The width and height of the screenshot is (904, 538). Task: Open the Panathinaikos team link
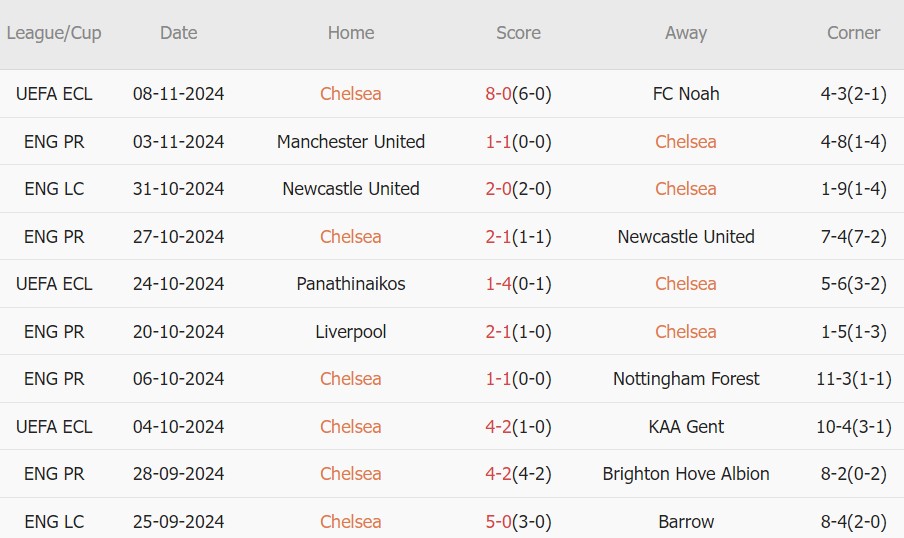tap(351, 284)
